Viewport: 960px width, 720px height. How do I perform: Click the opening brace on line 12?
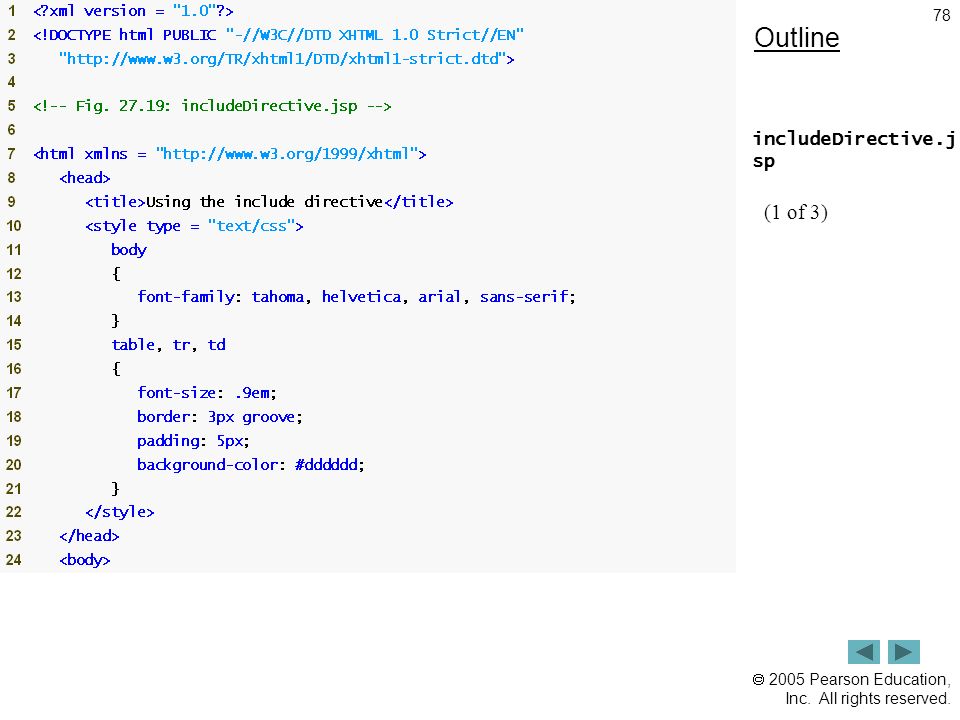116,274
